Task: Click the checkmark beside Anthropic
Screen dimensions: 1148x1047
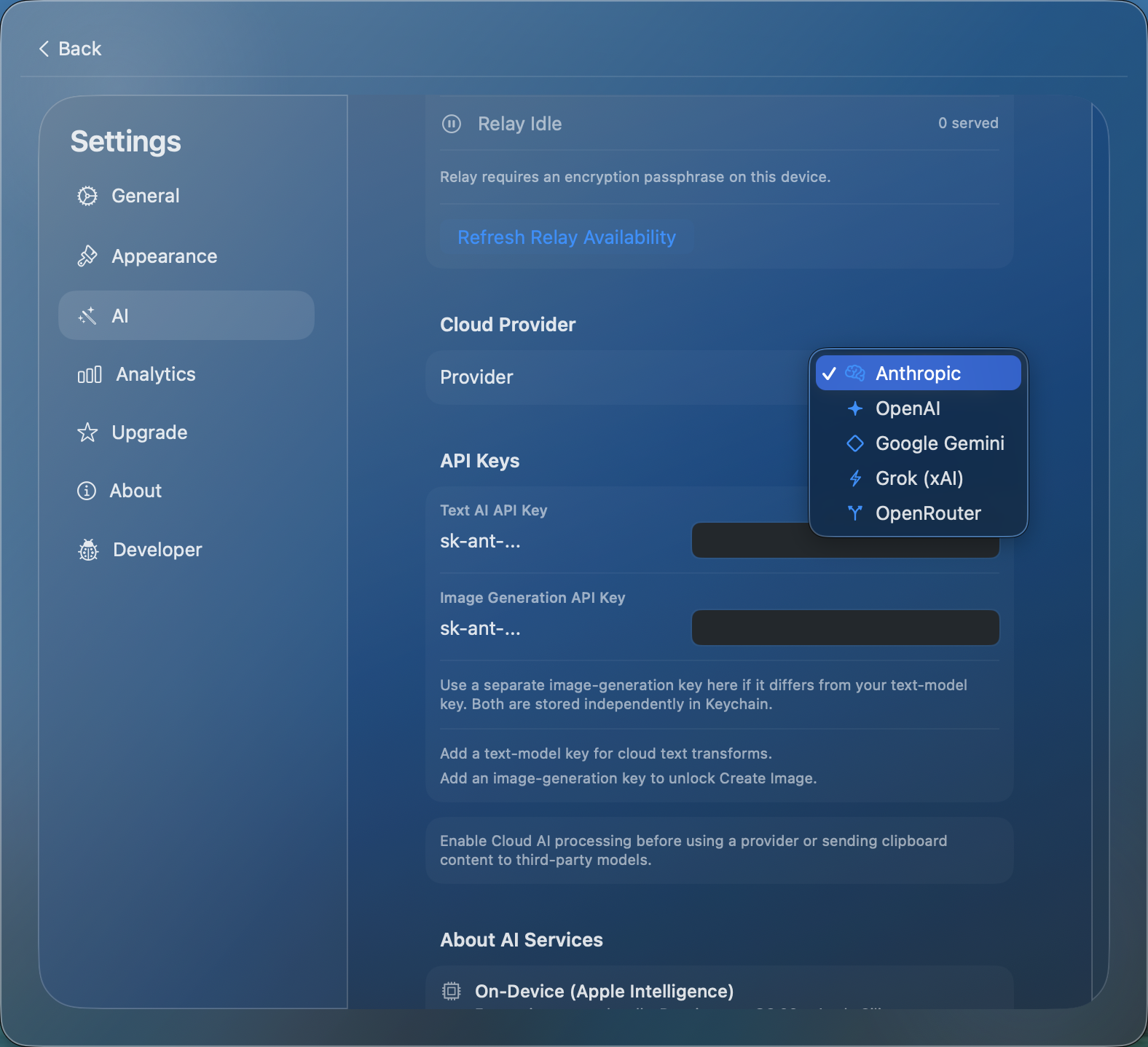Action: [x=829, y=374]
